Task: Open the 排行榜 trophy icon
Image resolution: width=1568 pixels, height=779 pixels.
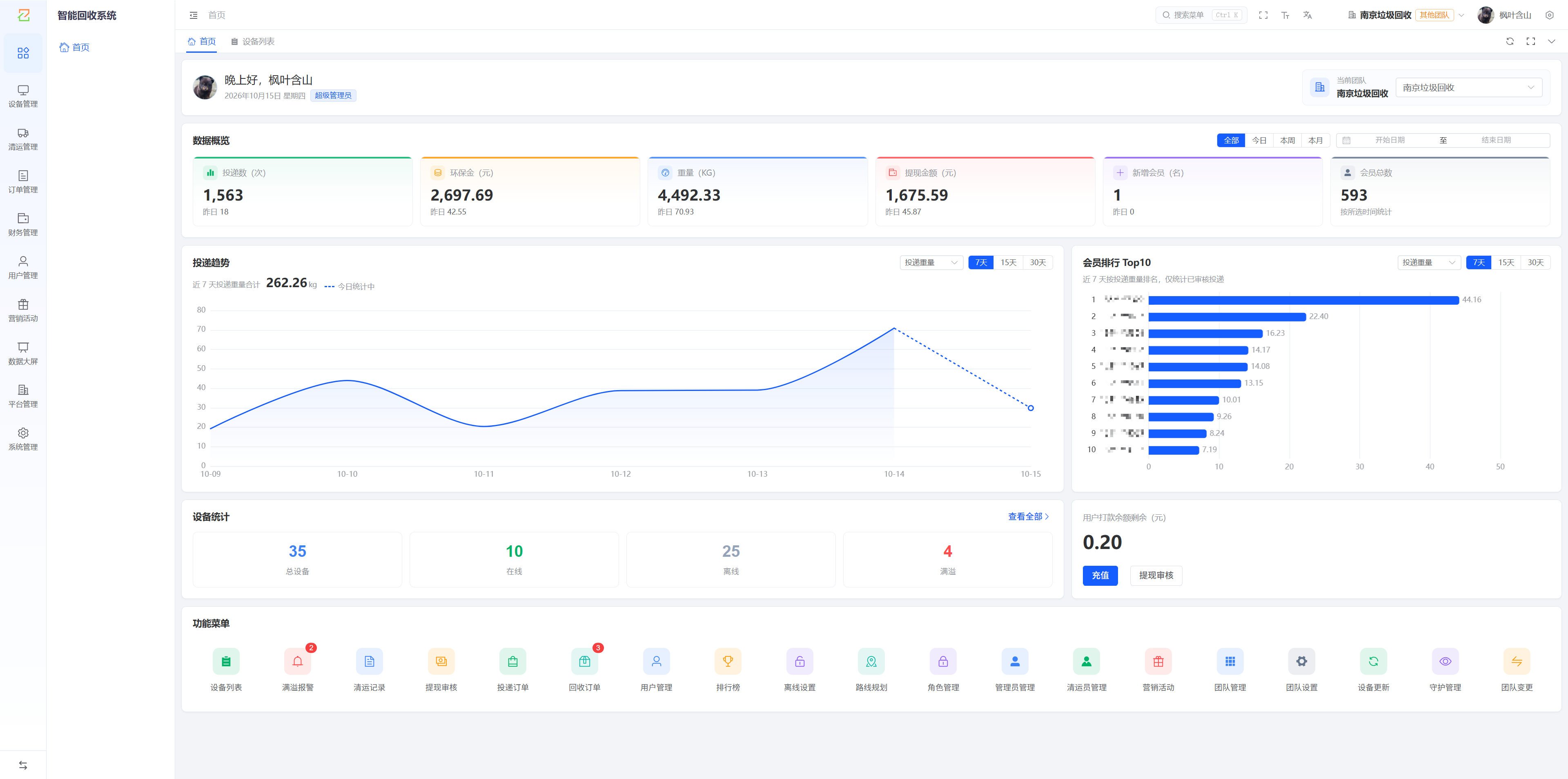Action: point(728,661)
